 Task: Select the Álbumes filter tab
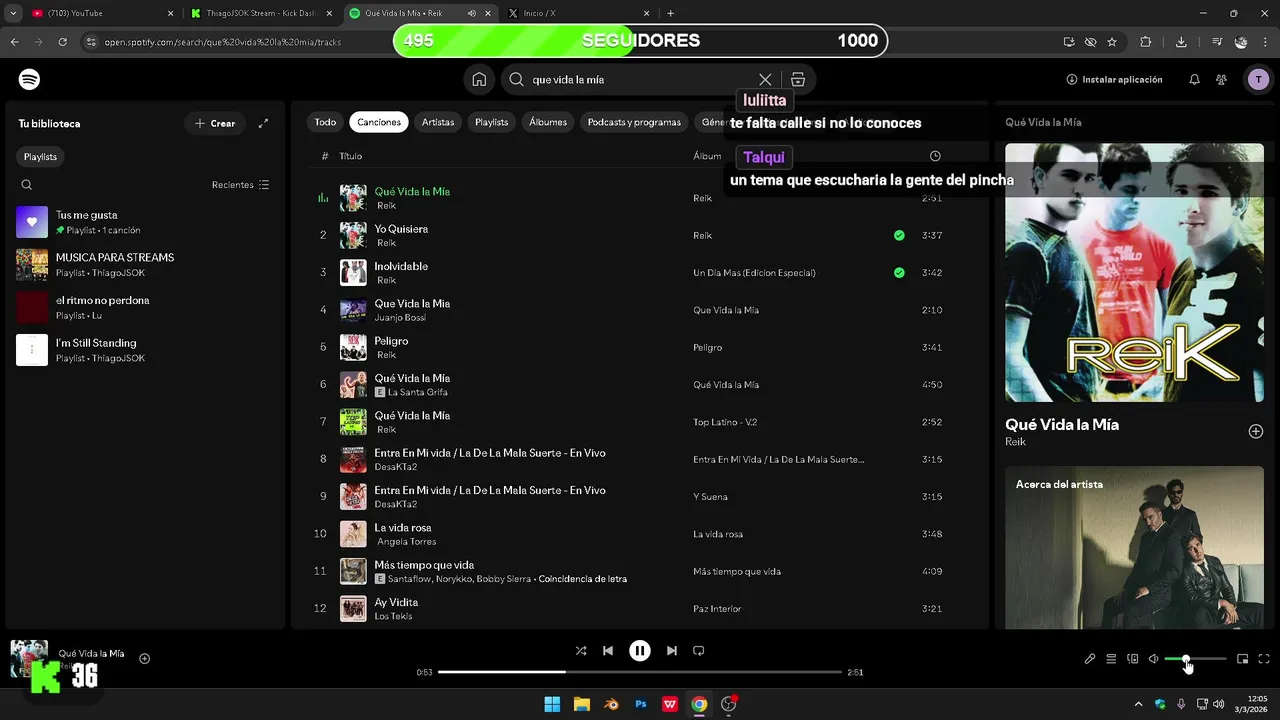click(x=548, y=122)
